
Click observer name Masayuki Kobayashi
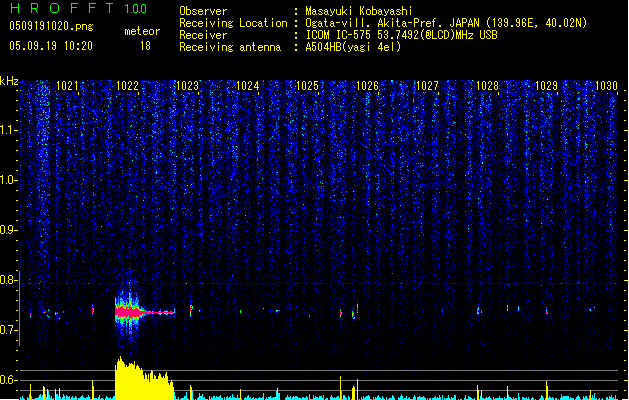359,11
